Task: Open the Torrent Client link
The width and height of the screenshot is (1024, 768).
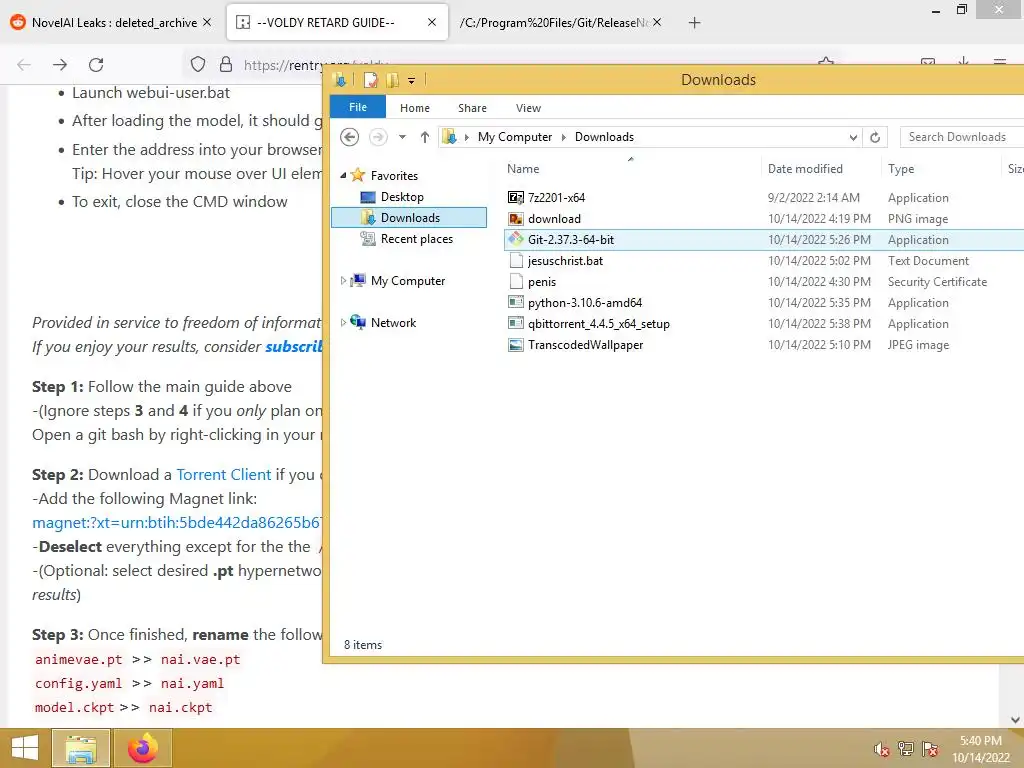Action: 223,475
